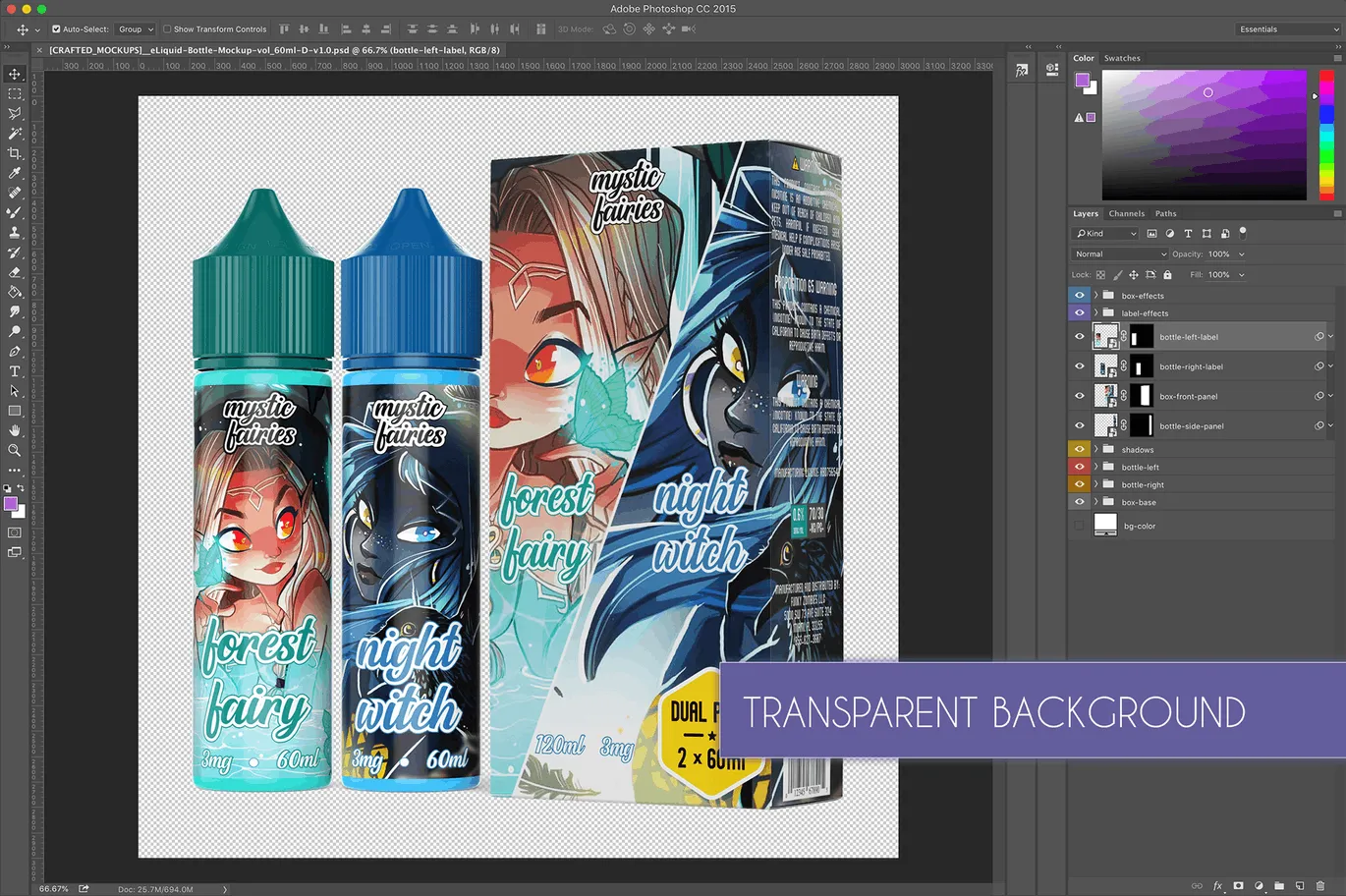This screenshot has height=896, width=1346.
Task: Open the Swatches panel tab
Action: [1122, 58]
